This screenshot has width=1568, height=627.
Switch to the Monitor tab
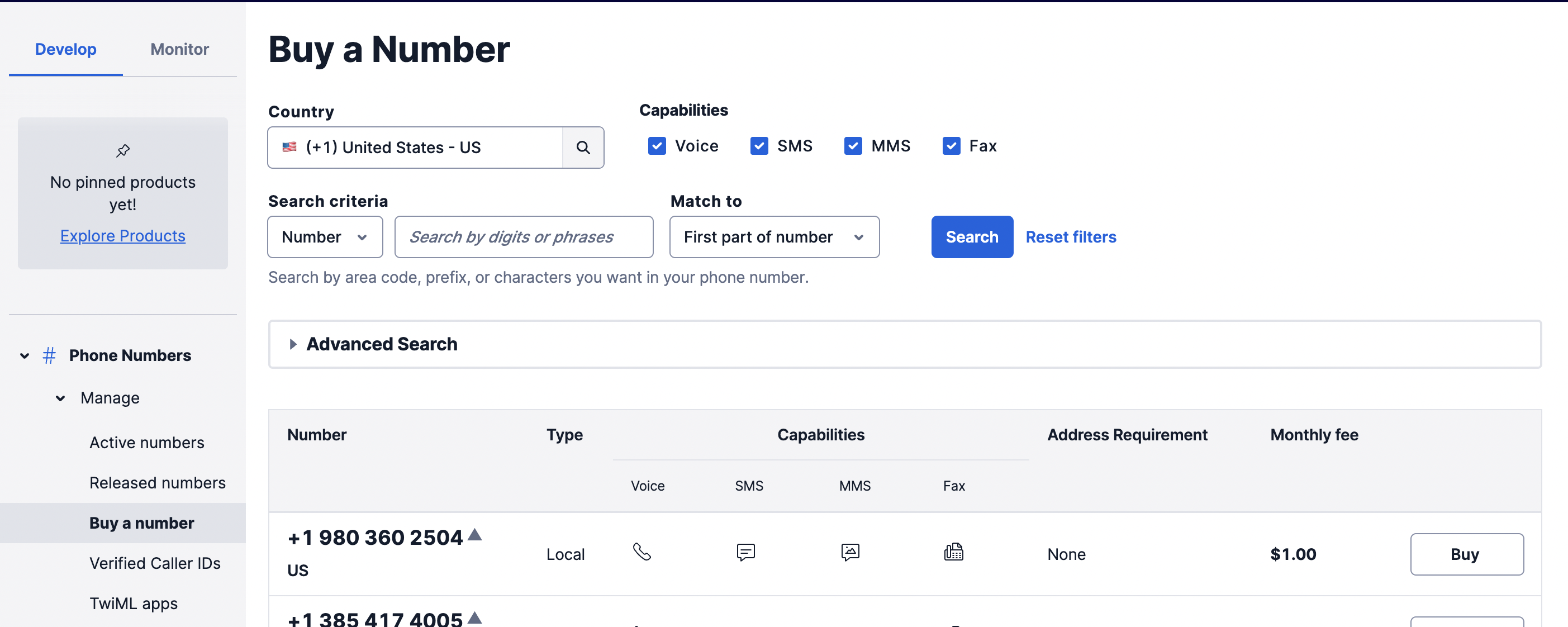179,49
